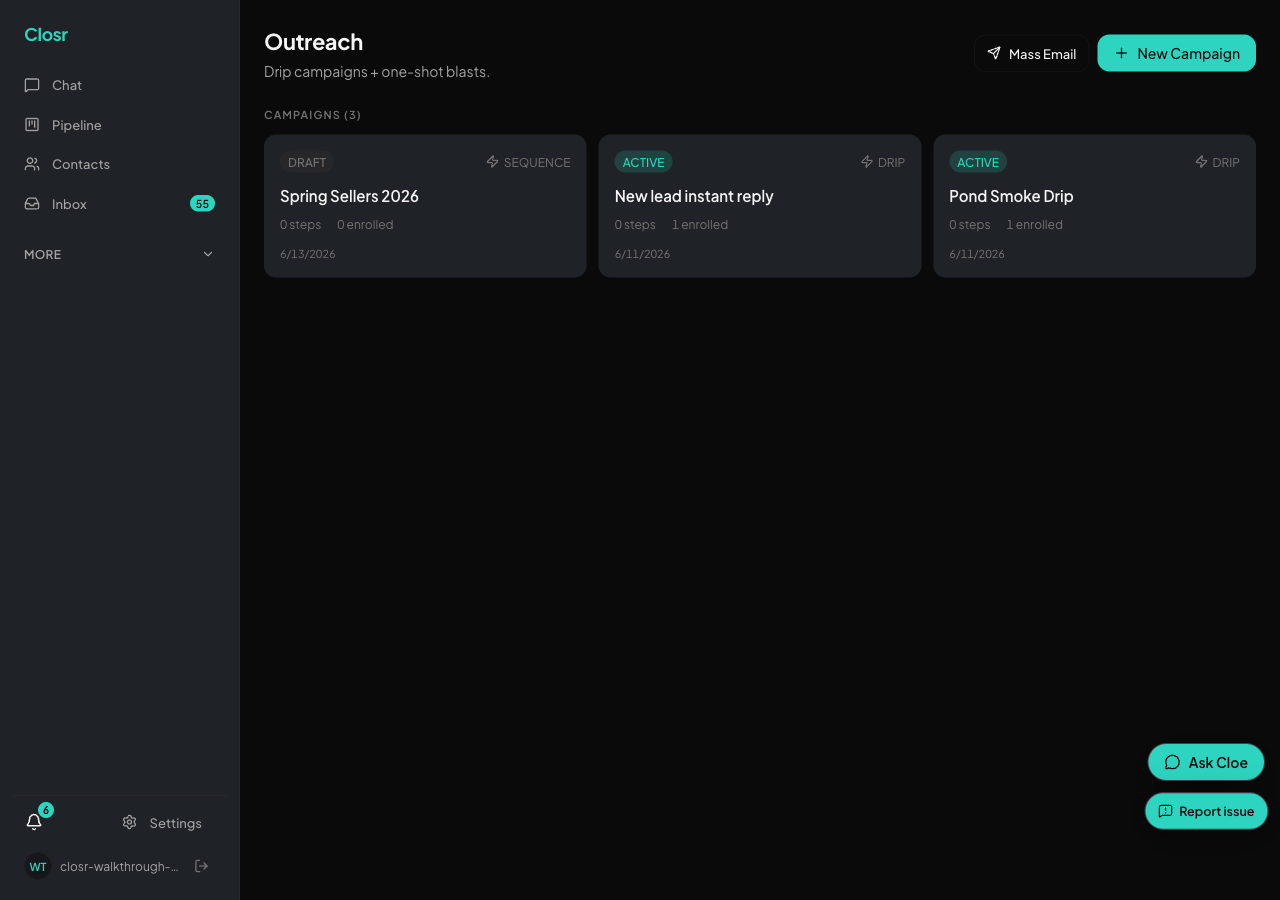Open the Spring Sellers 2026 campaign
Image resolution: width=1280 pixels, height=900 pixels.
425,206
